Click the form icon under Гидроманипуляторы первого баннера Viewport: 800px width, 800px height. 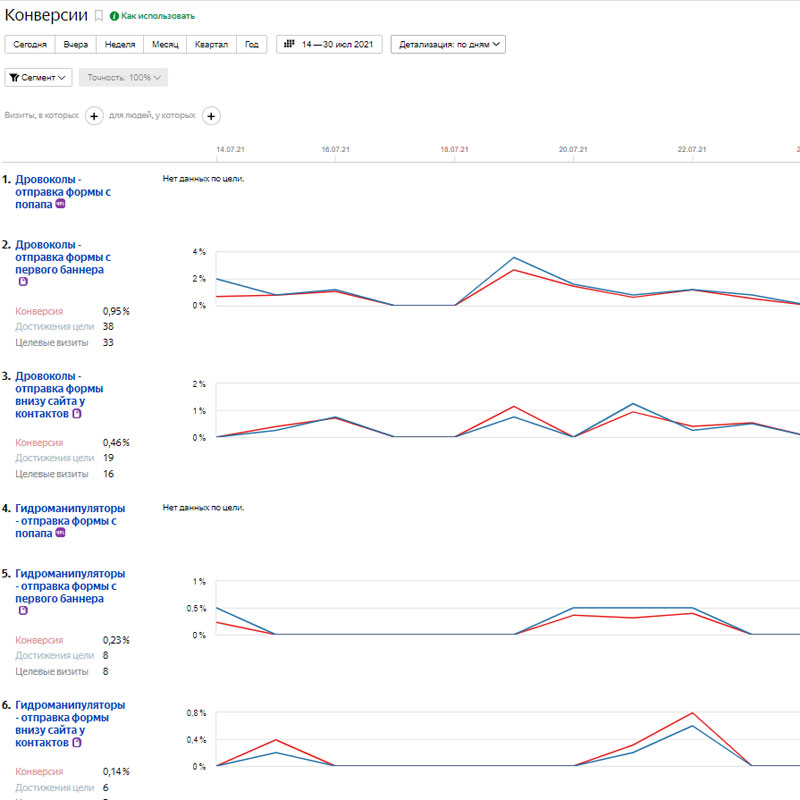[x=23, y=611]
